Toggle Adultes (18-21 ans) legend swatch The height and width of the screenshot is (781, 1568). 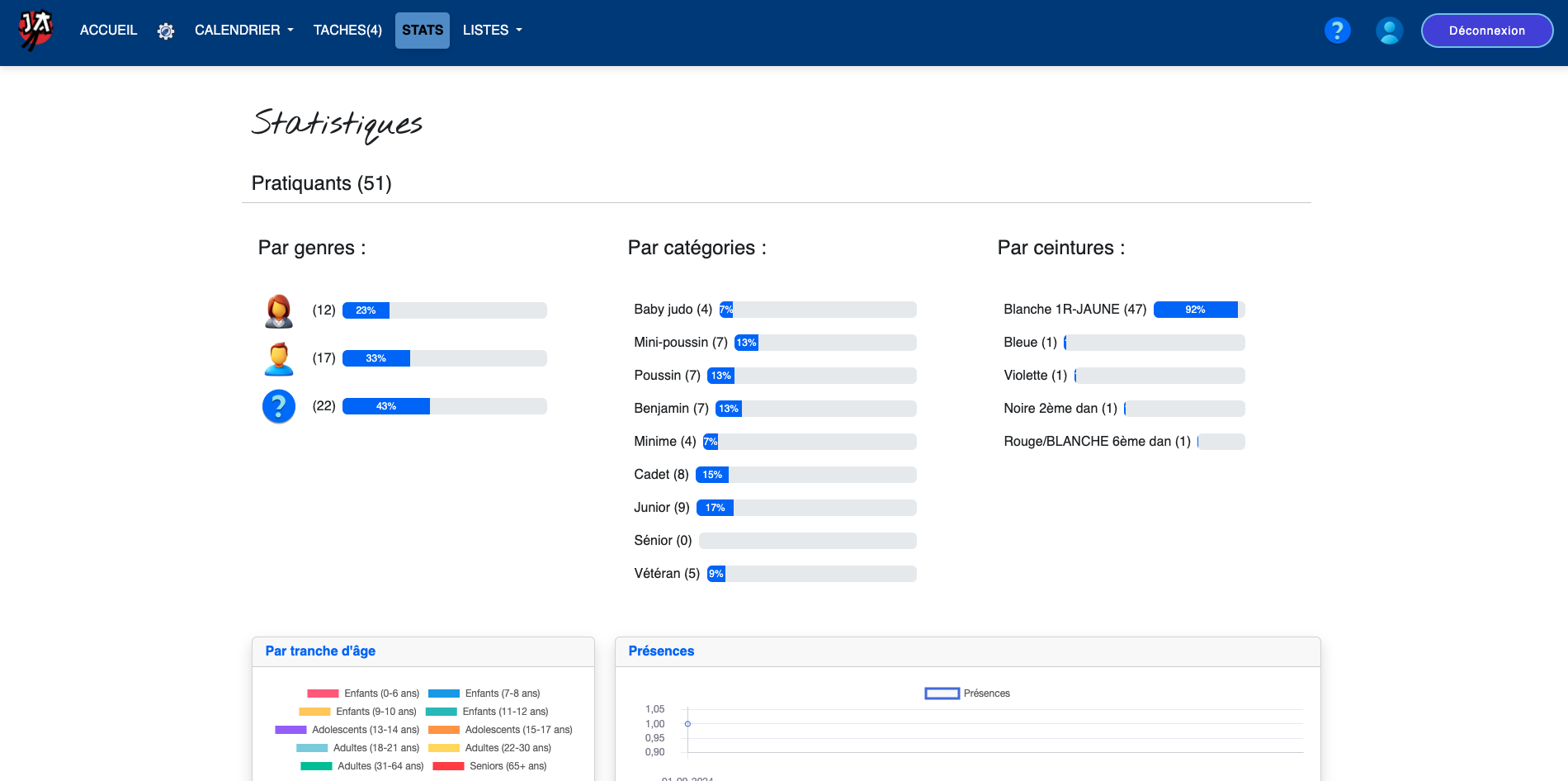(x=312, y=748)
